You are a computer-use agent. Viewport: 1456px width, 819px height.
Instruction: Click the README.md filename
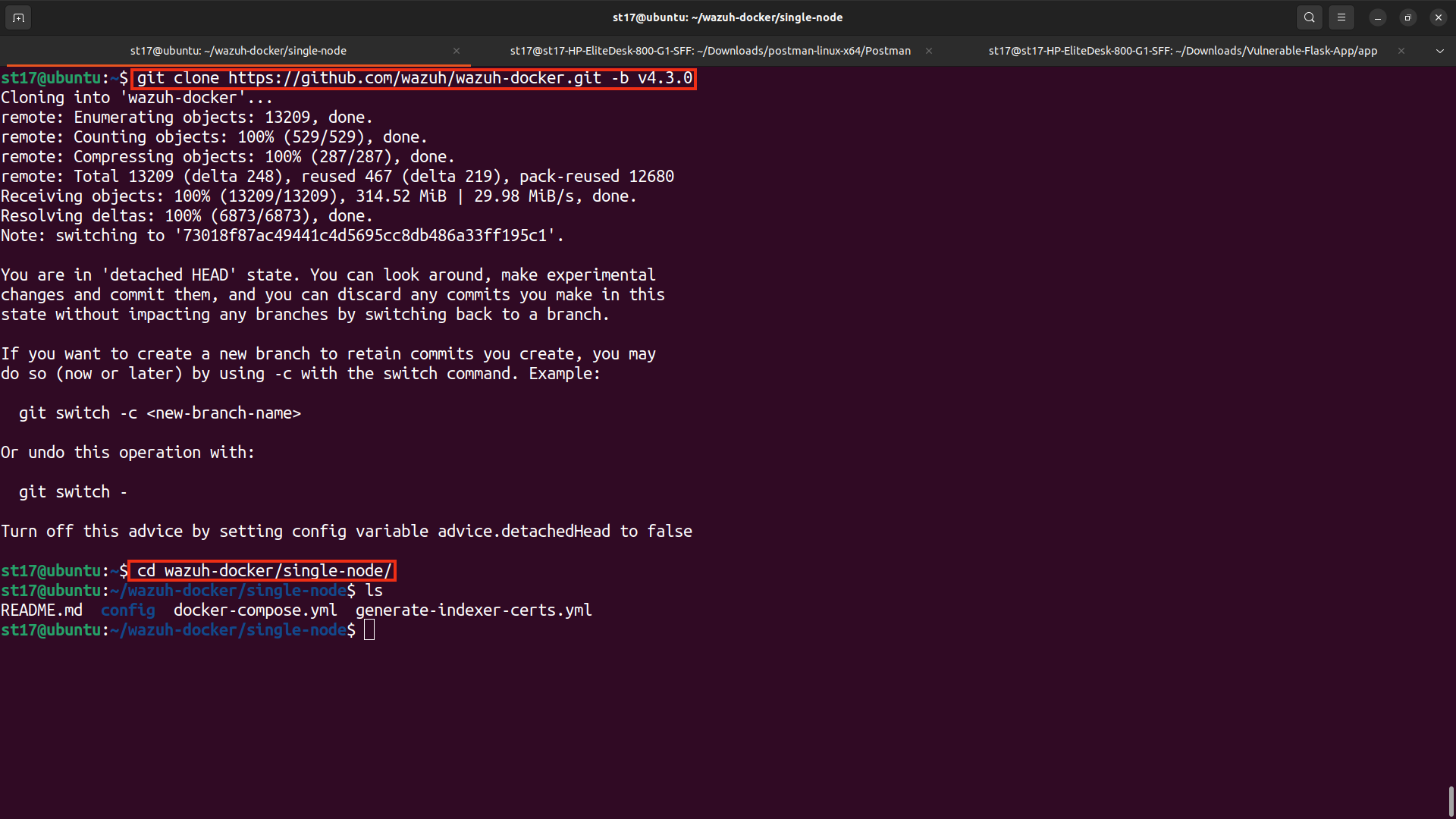tap(42, 610)
